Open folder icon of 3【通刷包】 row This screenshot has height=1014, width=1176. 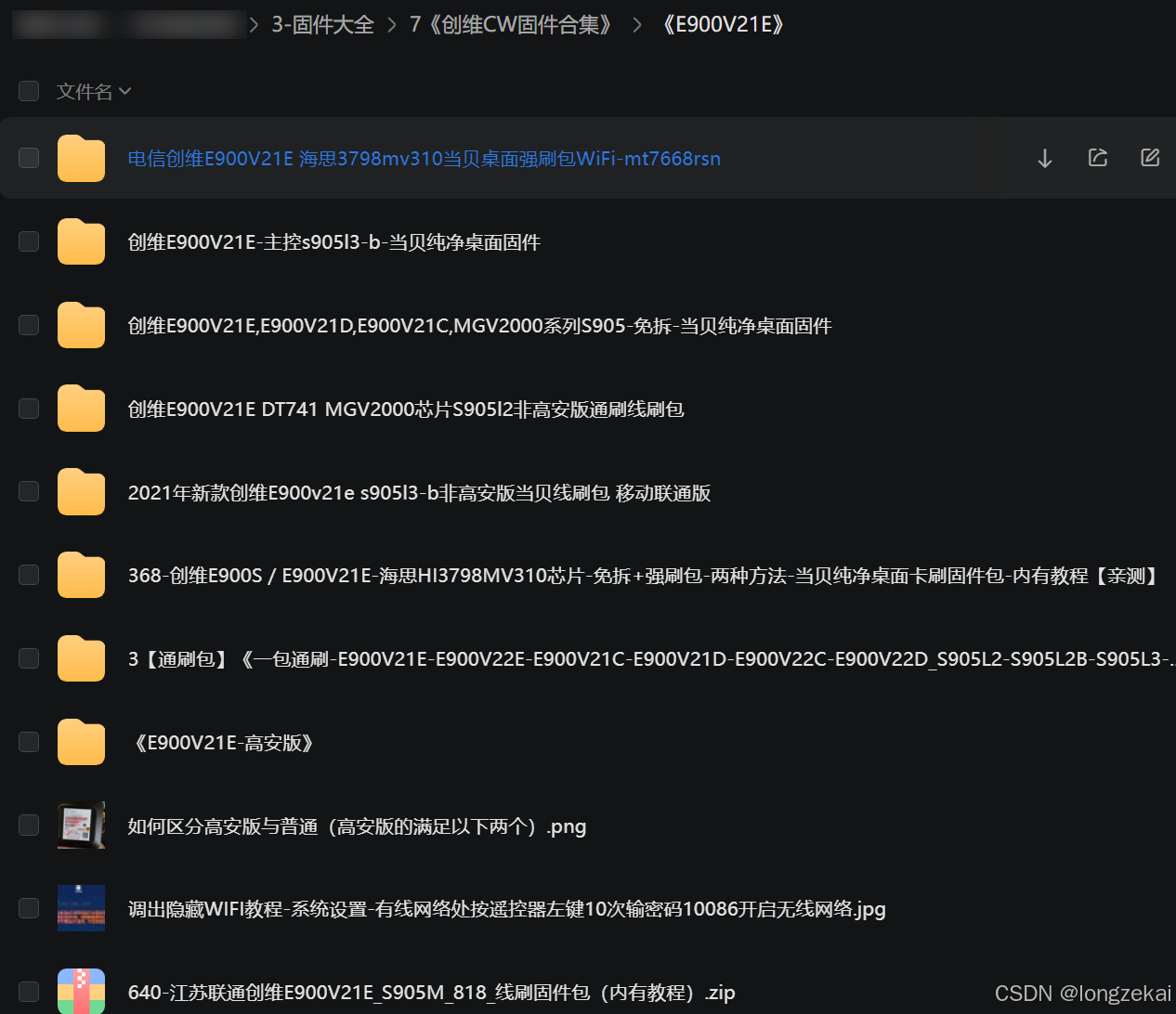(81, 658)
